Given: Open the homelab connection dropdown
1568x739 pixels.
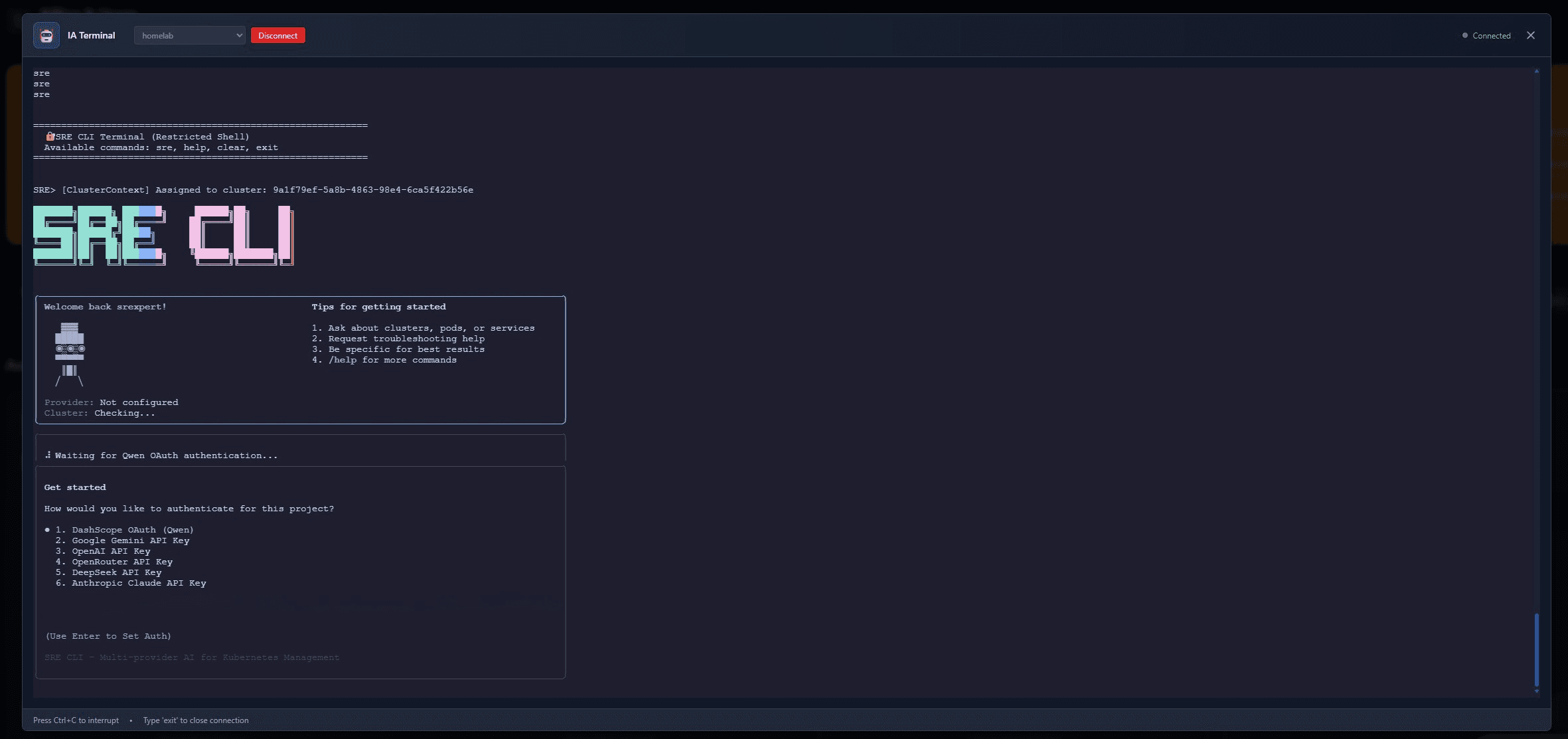Looking at the screenshot, I should click(x=189, y=35).
